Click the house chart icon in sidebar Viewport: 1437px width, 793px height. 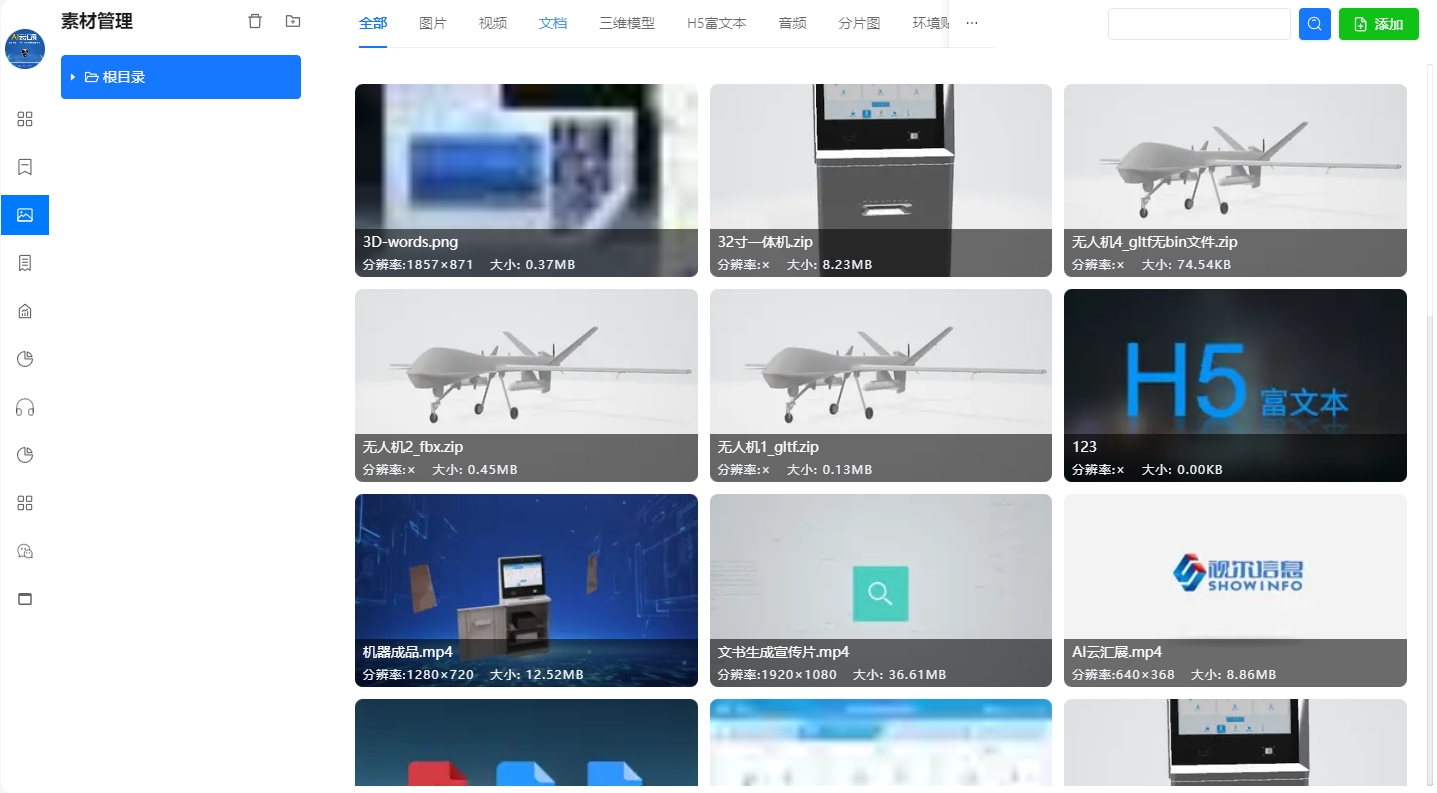click(x=25, y=311)
